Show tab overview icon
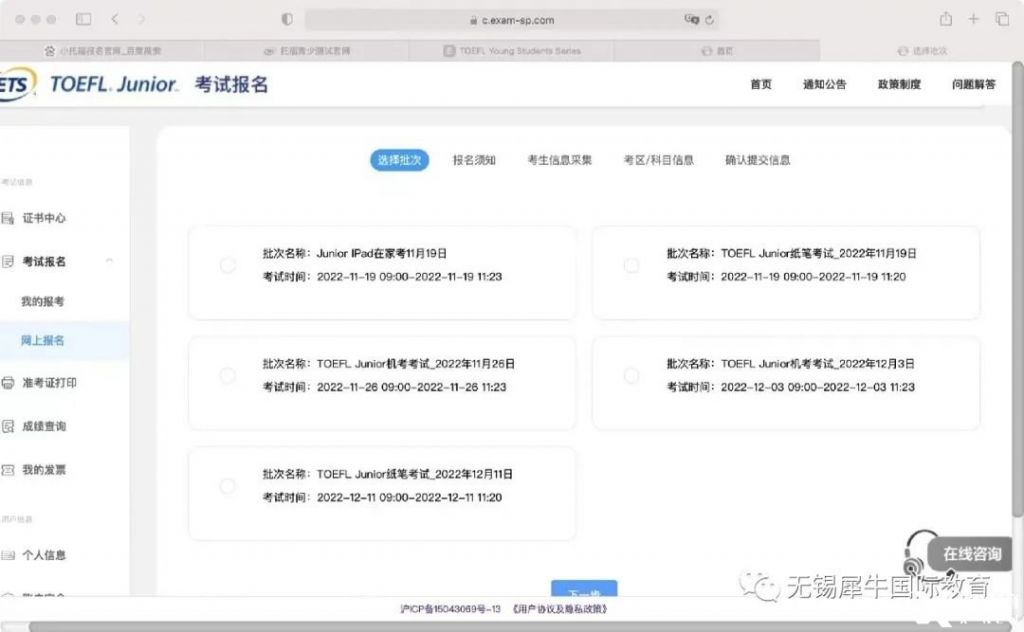The height and width of the screenshot is (632, 1024). pos(1002,19)
